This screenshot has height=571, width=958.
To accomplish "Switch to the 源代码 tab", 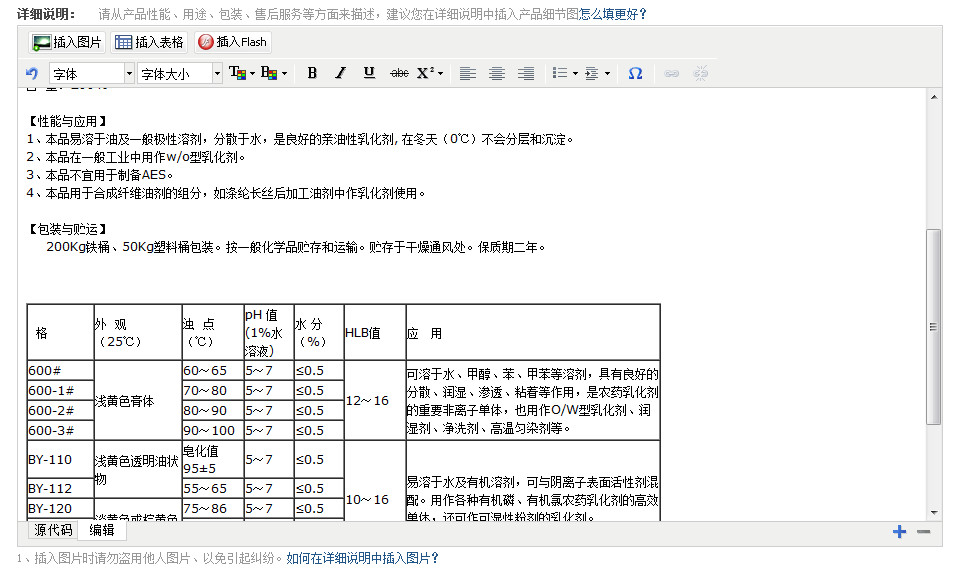I will [x=53, y=530].
